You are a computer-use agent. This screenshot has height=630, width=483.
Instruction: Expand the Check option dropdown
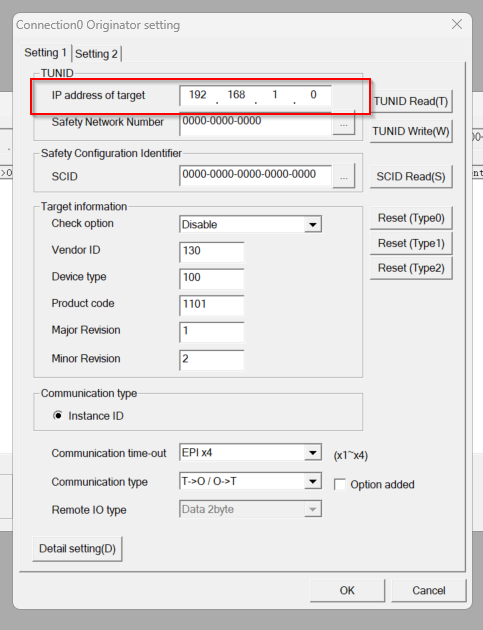pyautogui.click(x=313, y=224)
